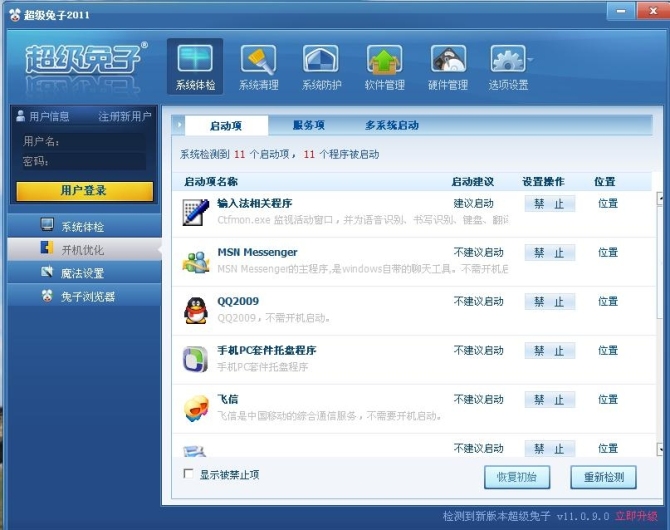The image size is (670, 530).
Task: Click the 设置操作 column header
Action: pyautogui.click(x=543, y=182)
